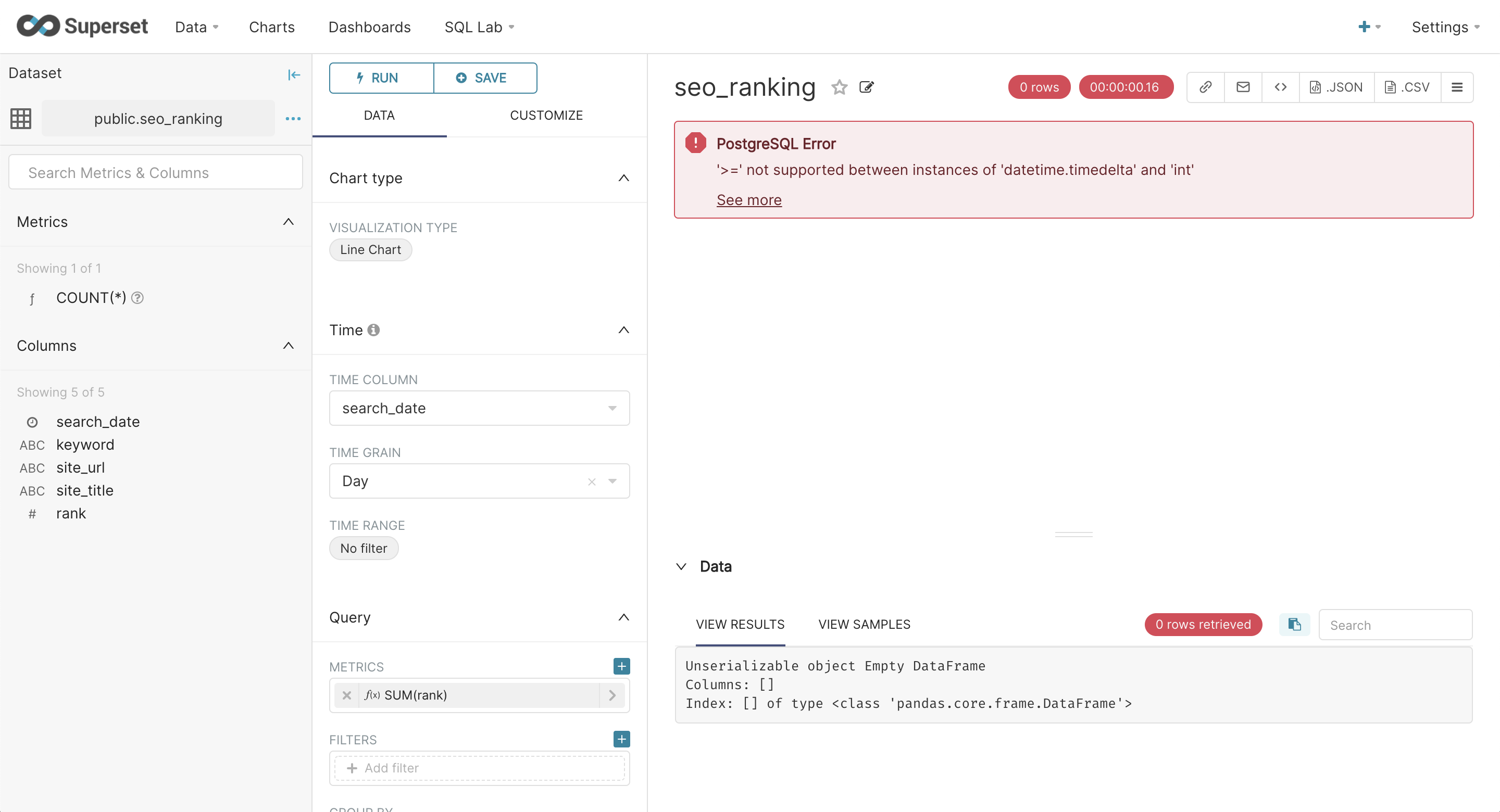Switch to the Customize tab
1500x812 pixels.
[546, 115]
